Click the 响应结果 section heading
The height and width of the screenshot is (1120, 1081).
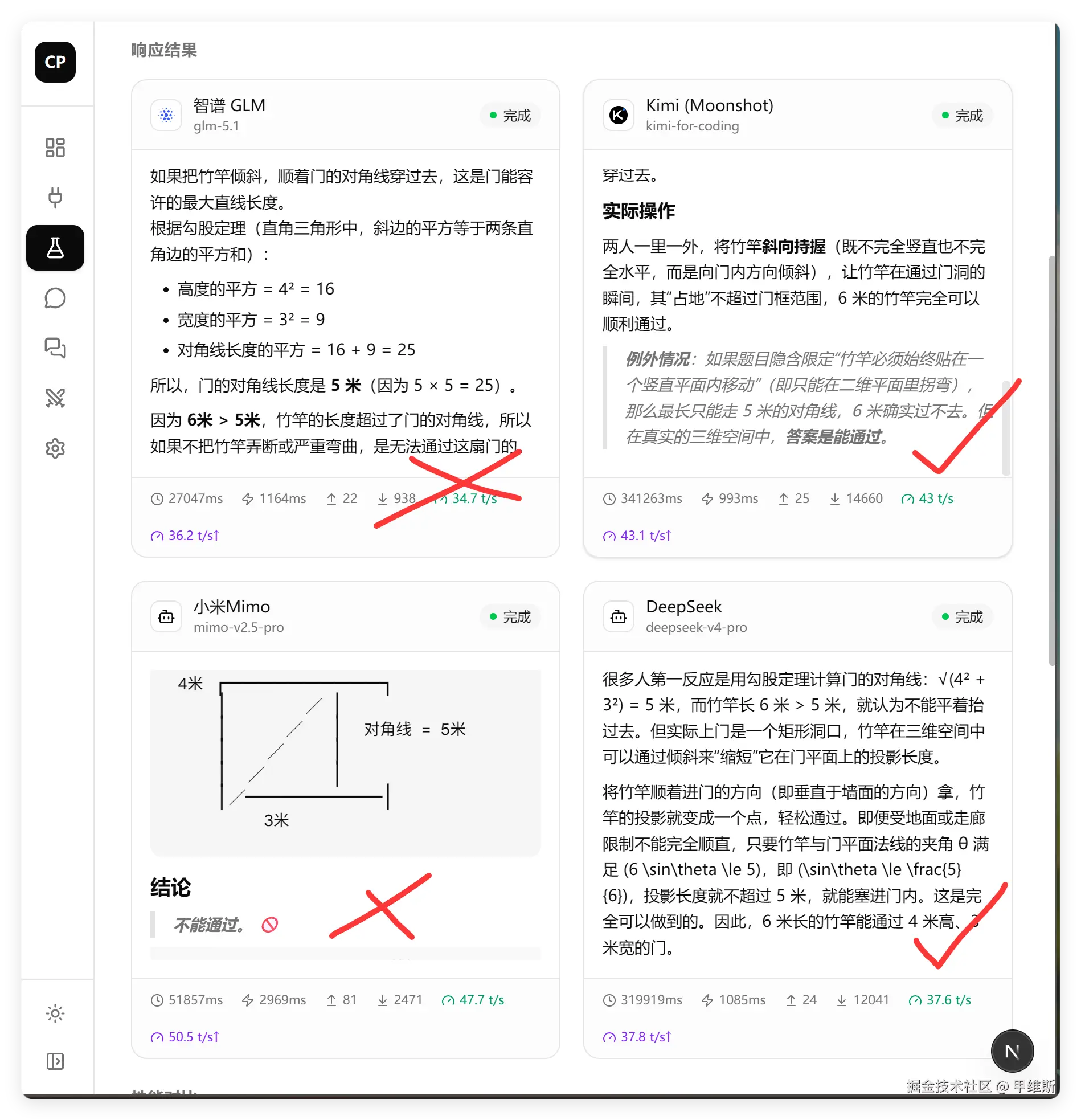164,50
